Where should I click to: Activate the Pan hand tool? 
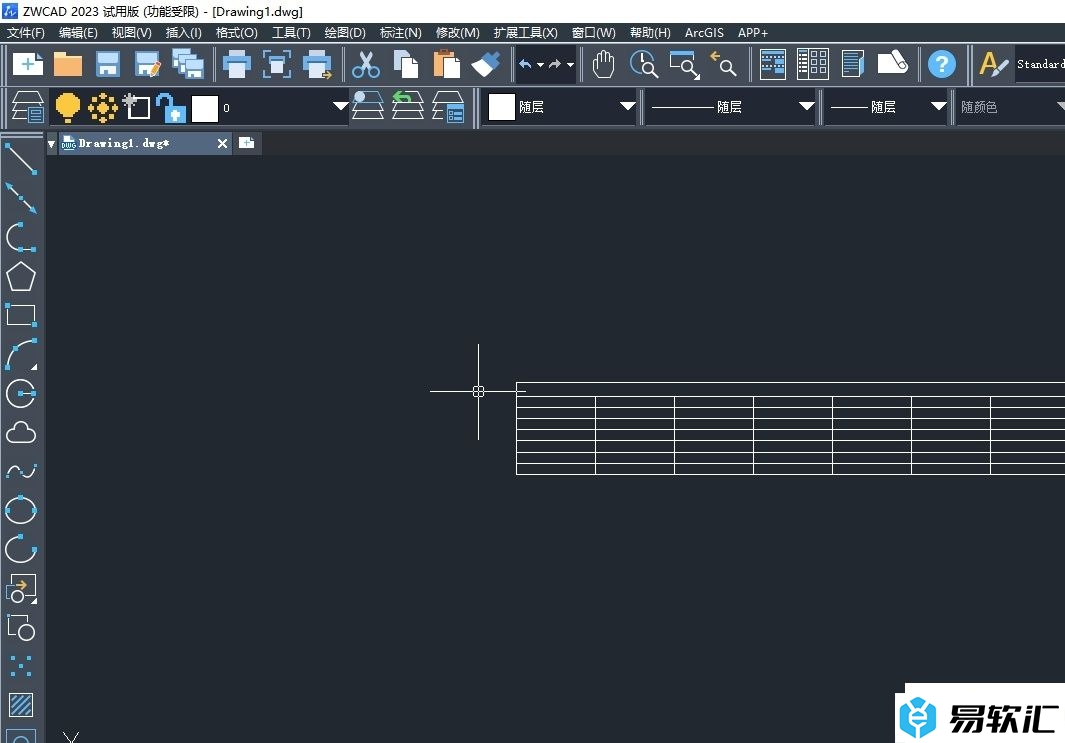[x=603, y=65]
